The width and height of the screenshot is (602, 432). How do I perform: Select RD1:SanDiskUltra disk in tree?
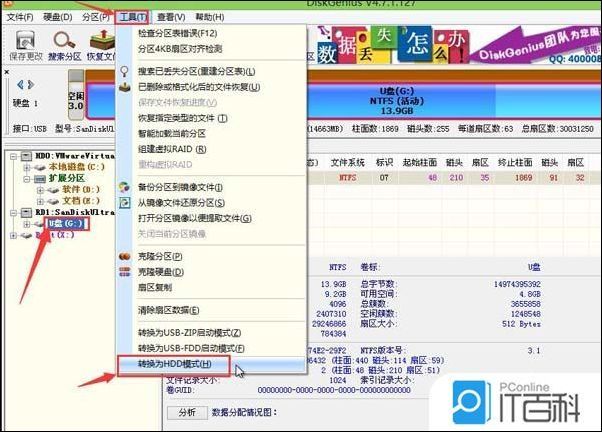pyautogui.click(x=75, y=212)
